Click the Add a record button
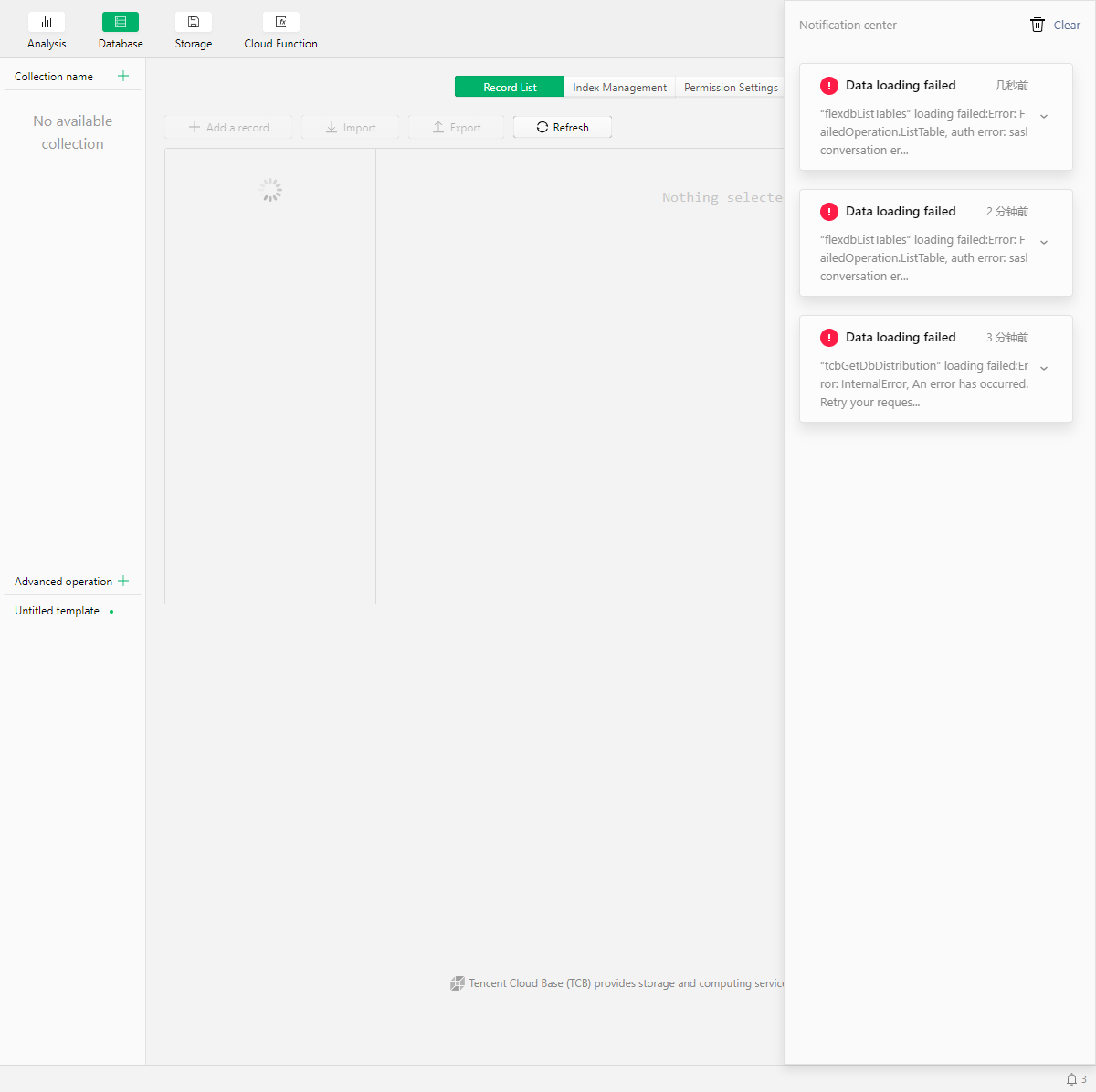The width and height of the screenshot is (1096, 1092). point(228,128)
